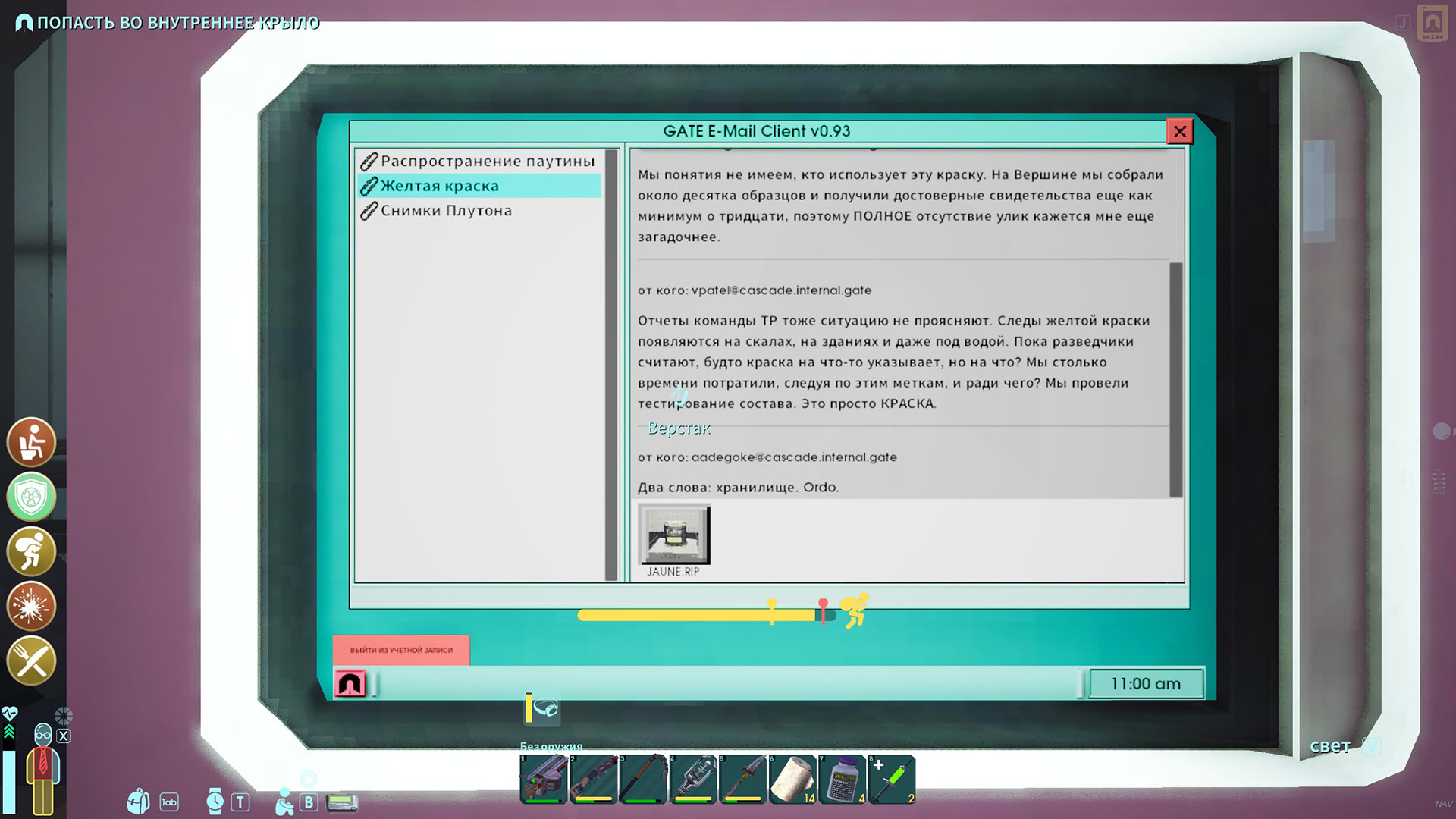Click the cyan vertical vitals bar

coord(9,783)
